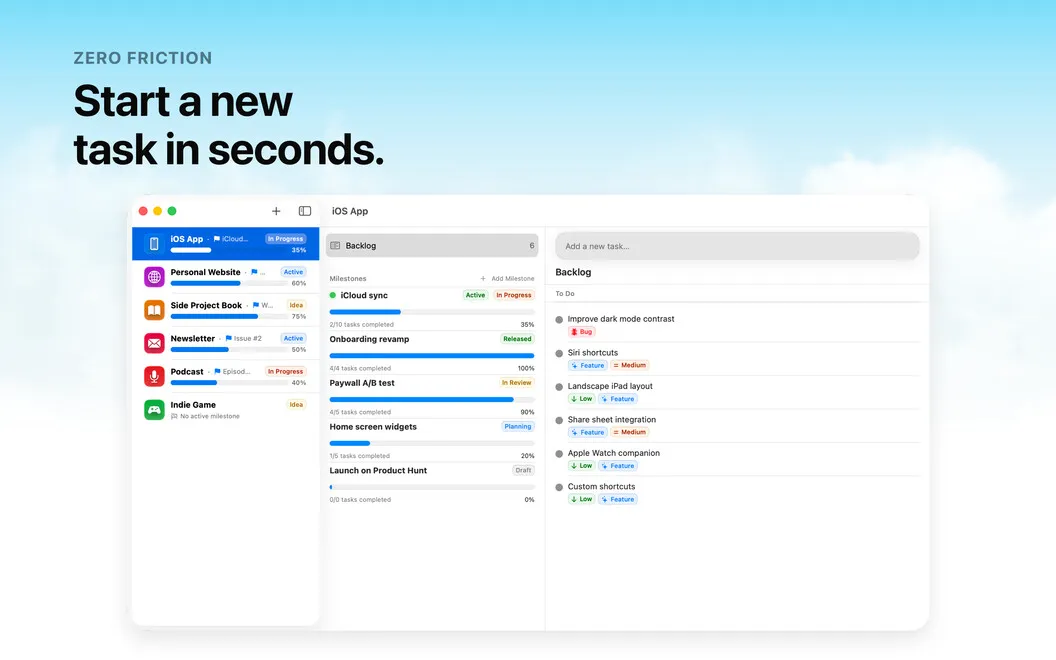Click the Add a new task field
The height and width of the screenshot is (660, 1056).
[x=737, y=246]
